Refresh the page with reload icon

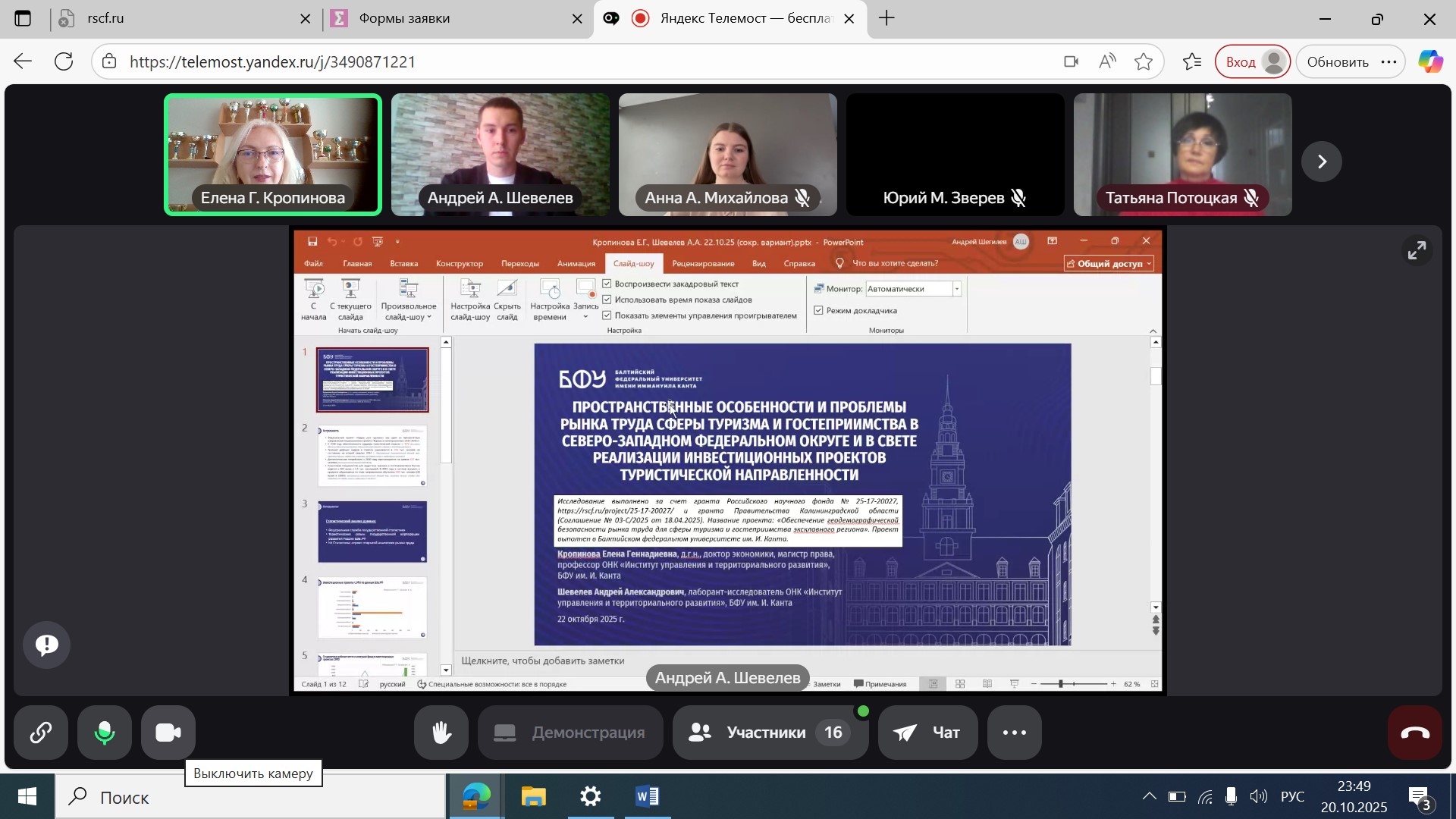click(x=64, y=62)
